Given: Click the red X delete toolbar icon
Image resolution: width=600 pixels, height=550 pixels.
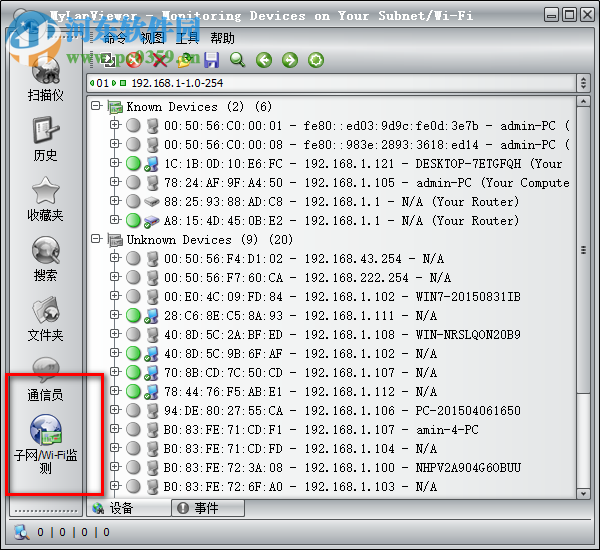Looking at the screenshot, I should (160, 60).
